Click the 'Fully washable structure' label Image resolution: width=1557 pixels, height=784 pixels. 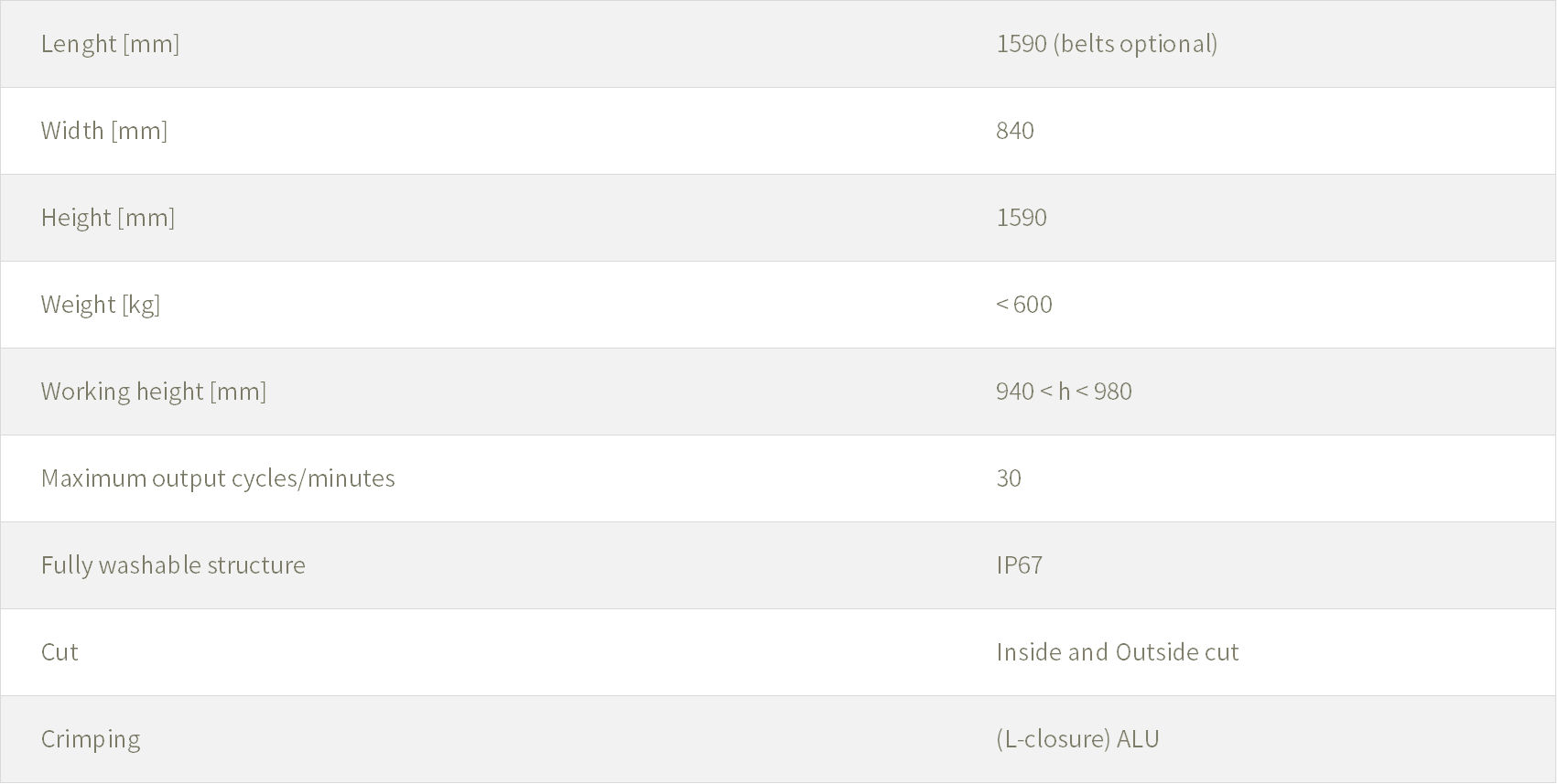point(172,565)
